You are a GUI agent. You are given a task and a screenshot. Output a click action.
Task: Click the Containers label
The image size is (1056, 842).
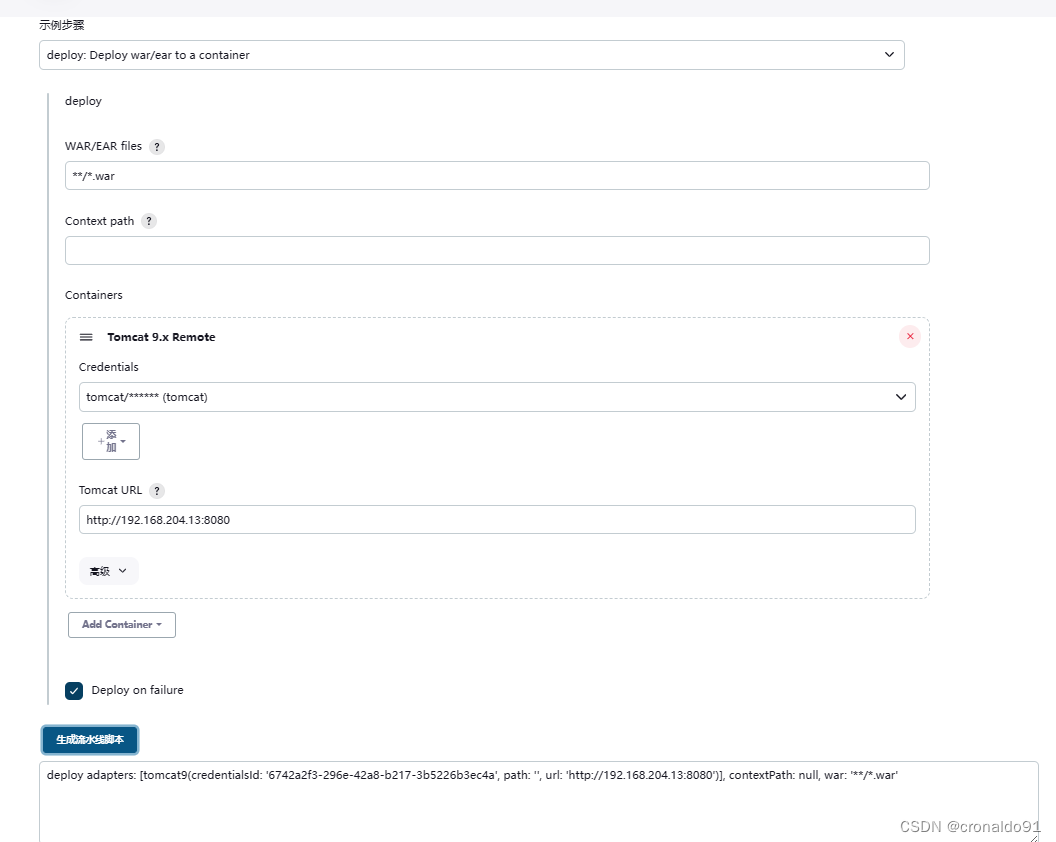pos(94,295)
